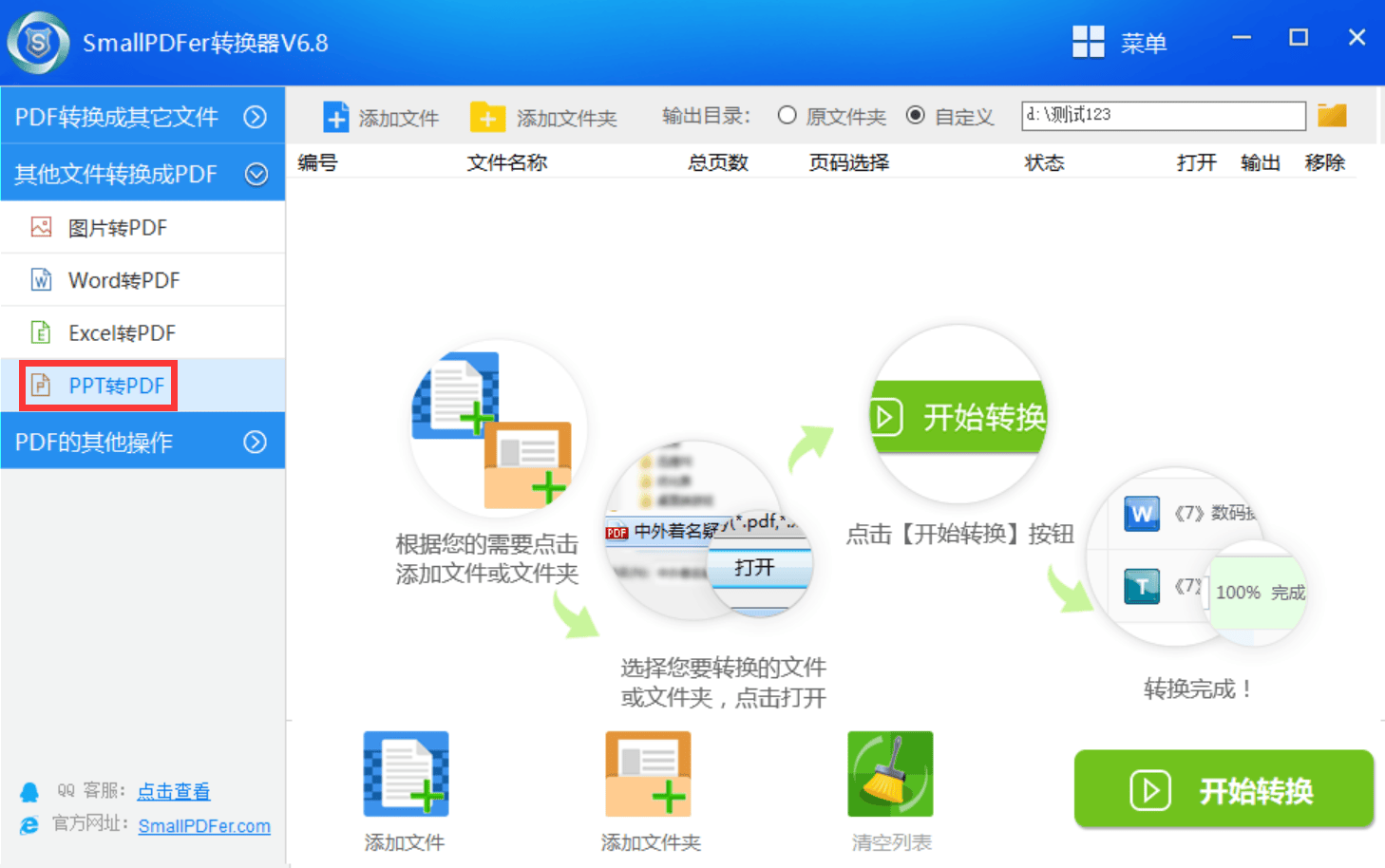
Task: Expand the PDF的其他操作 section
Action: click(x=142, y=441)
